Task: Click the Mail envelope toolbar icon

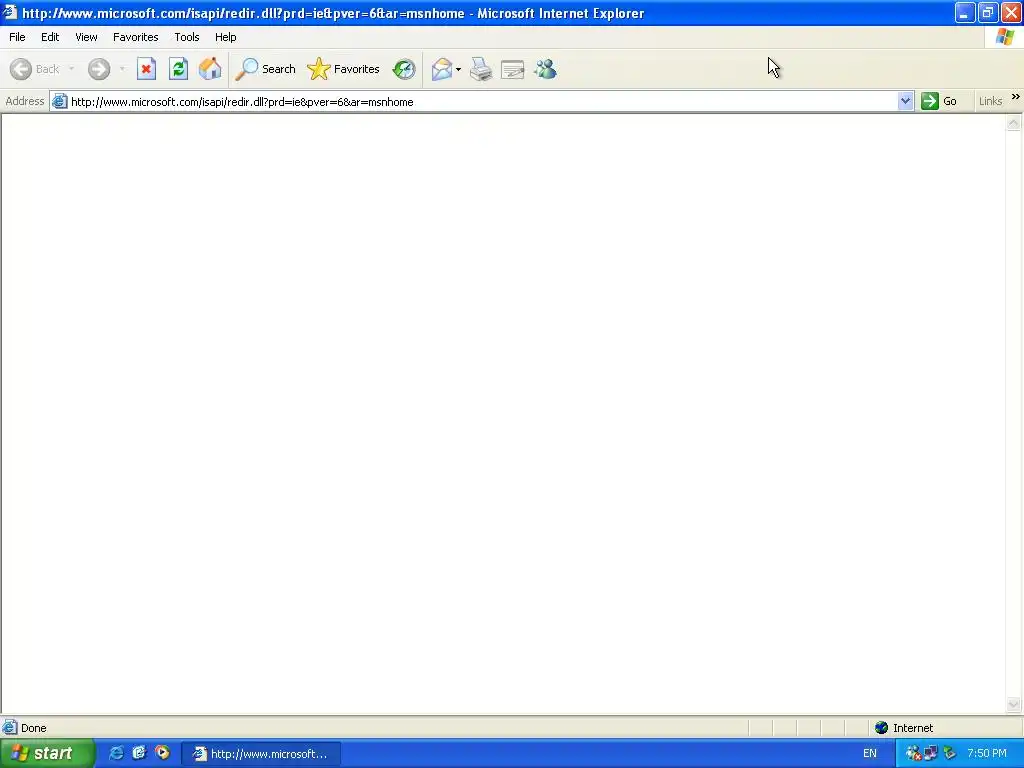Action: coord(442,69)
